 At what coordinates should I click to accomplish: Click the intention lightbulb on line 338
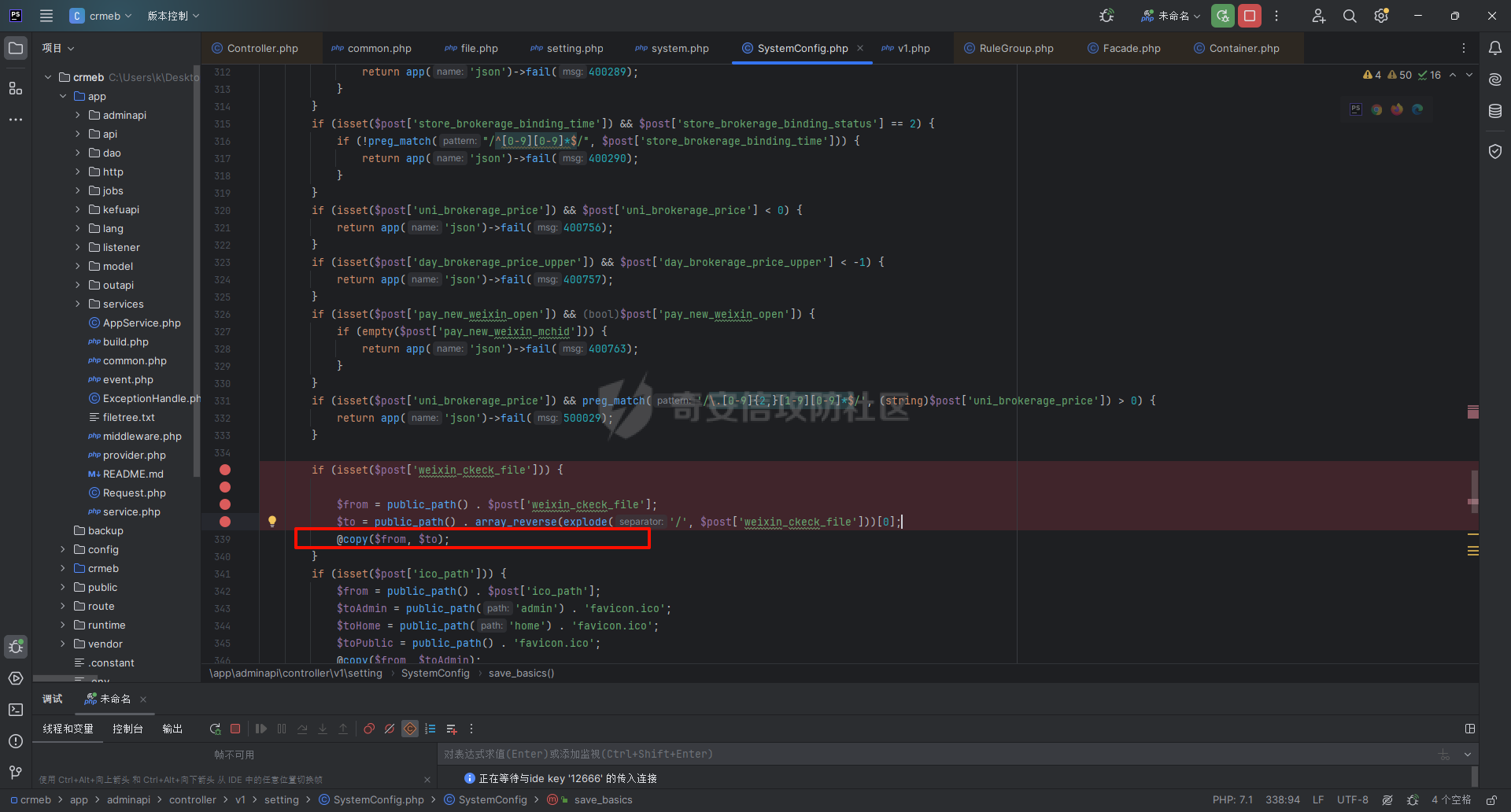coord(272,521)
